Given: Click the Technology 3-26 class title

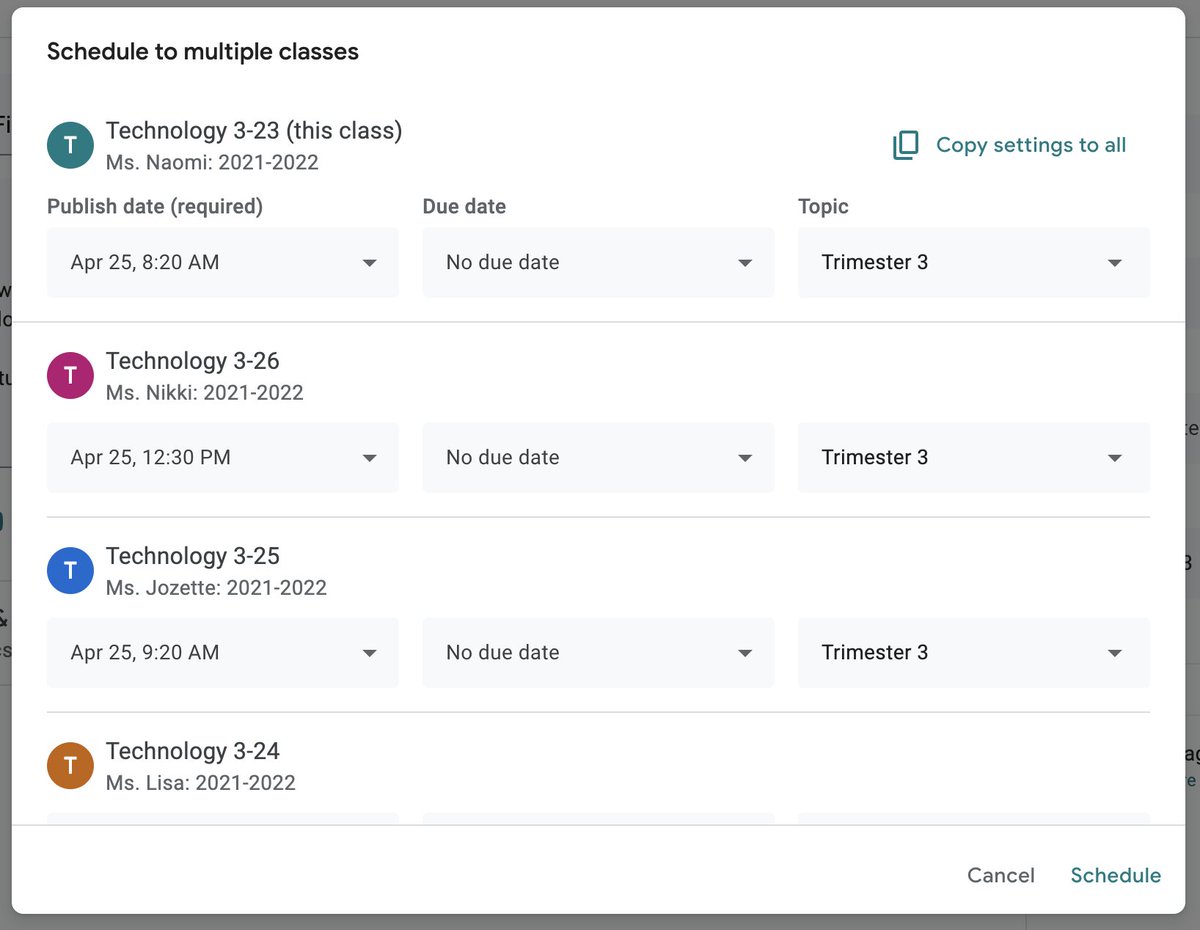Looking at the screenshot, I should pyautogui.click(x=193, y=361).
